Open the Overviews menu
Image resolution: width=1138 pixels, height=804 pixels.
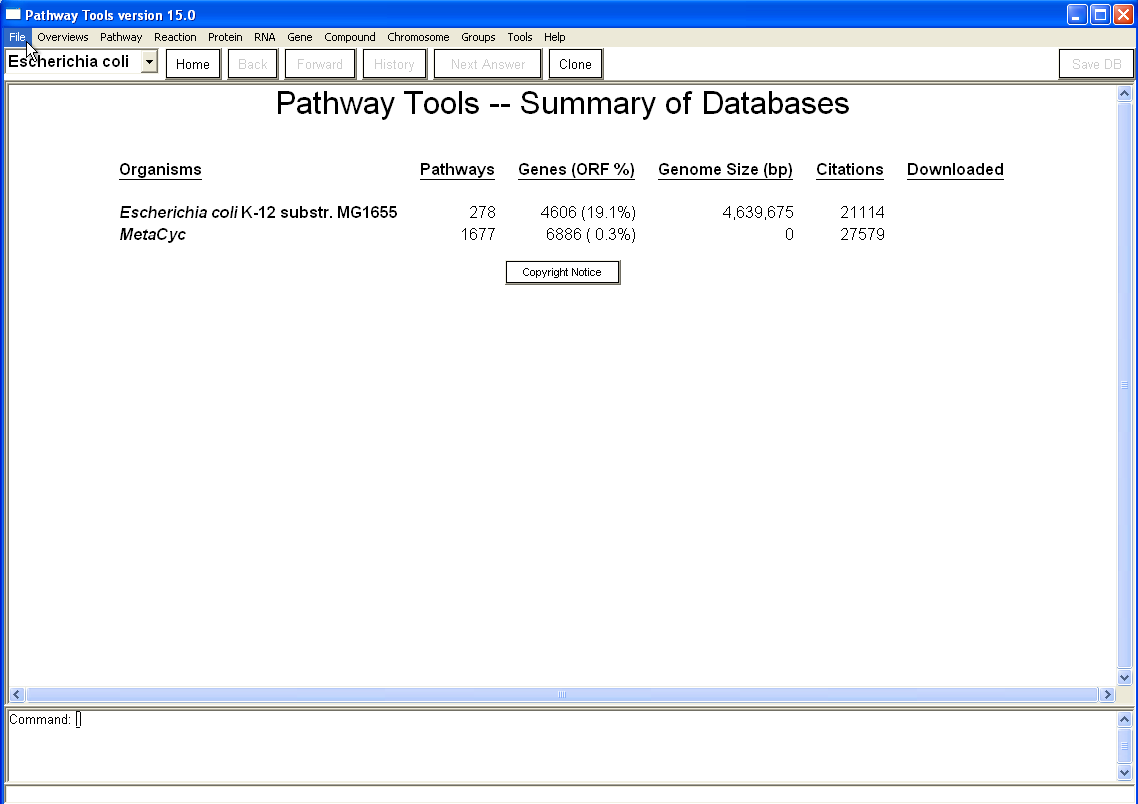[x=63, y=37]
